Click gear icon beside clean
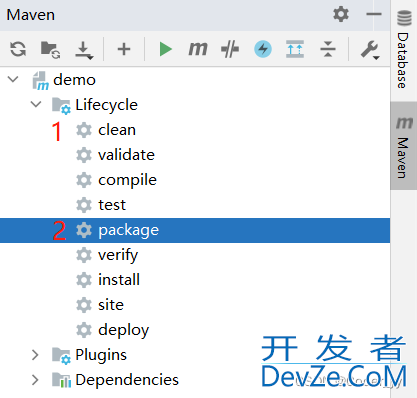This screenshot has height=398, width=417. point(84,130)
